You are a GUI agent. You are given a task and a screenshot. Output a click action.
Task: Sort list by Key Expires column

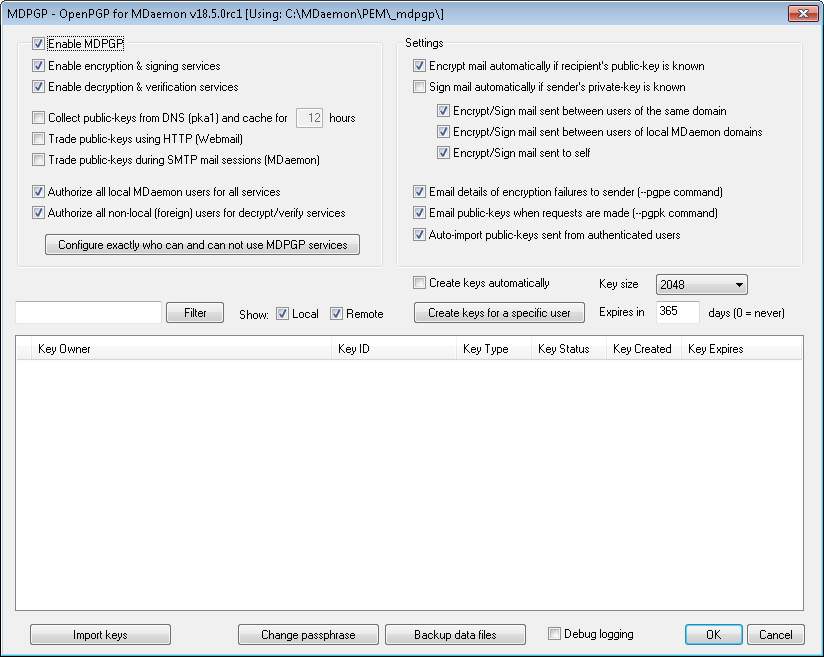click(x=741, y=349)
